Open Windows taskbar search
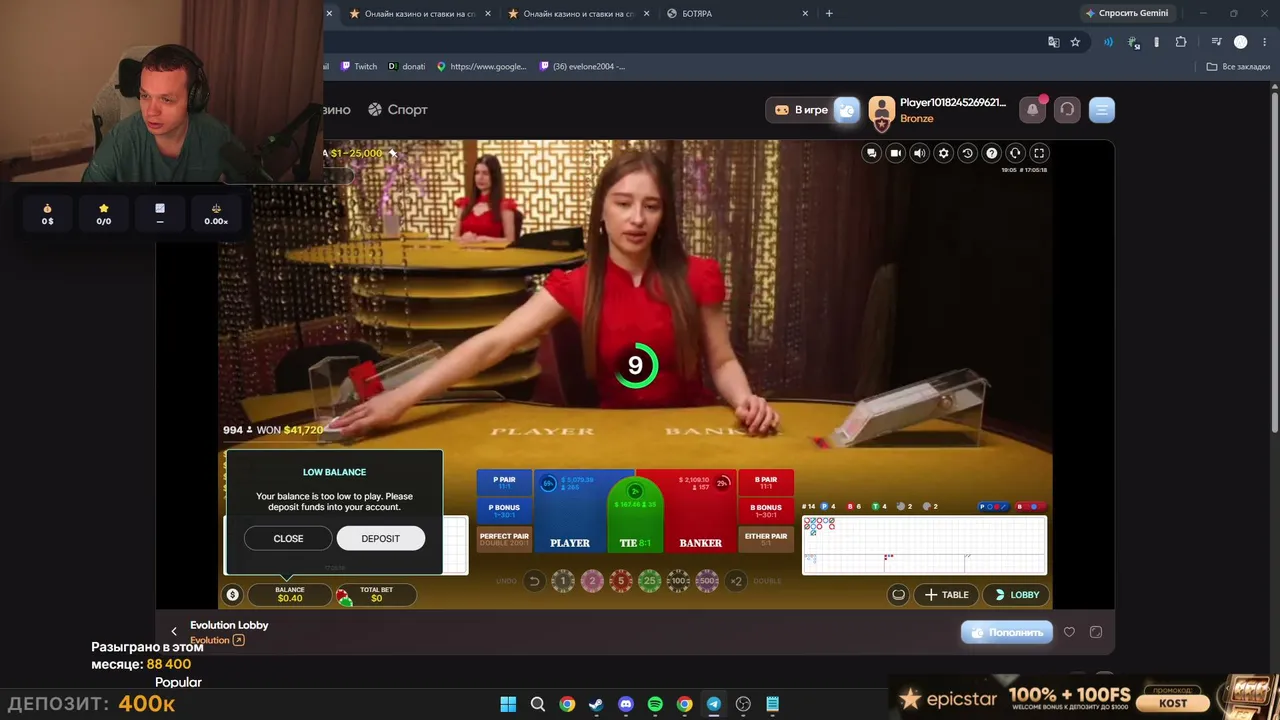Screen dimensions: 1280x720 pyautogui.click(x=538, y=704)
